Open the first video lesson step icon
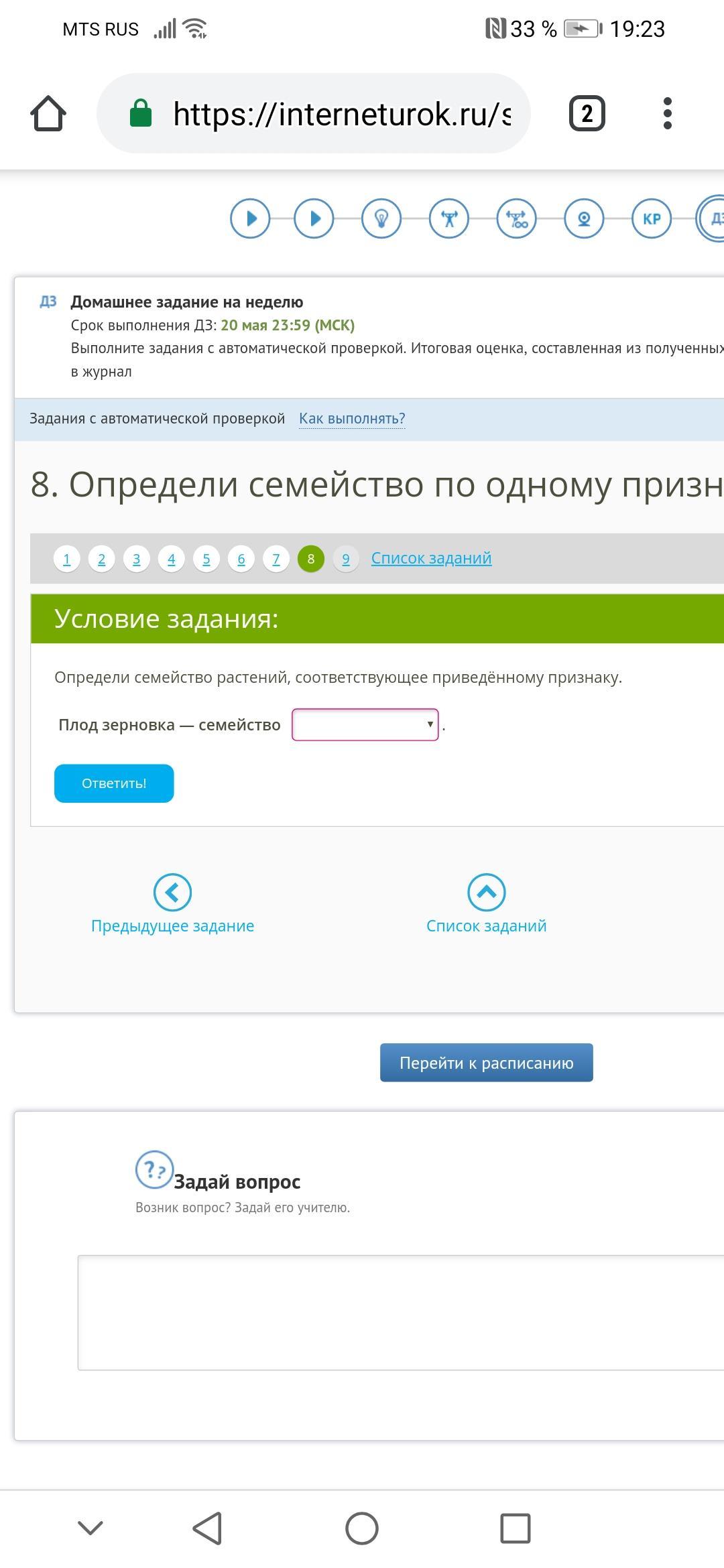This screenshot has width=724, height=1568. [x=250, y=218]
